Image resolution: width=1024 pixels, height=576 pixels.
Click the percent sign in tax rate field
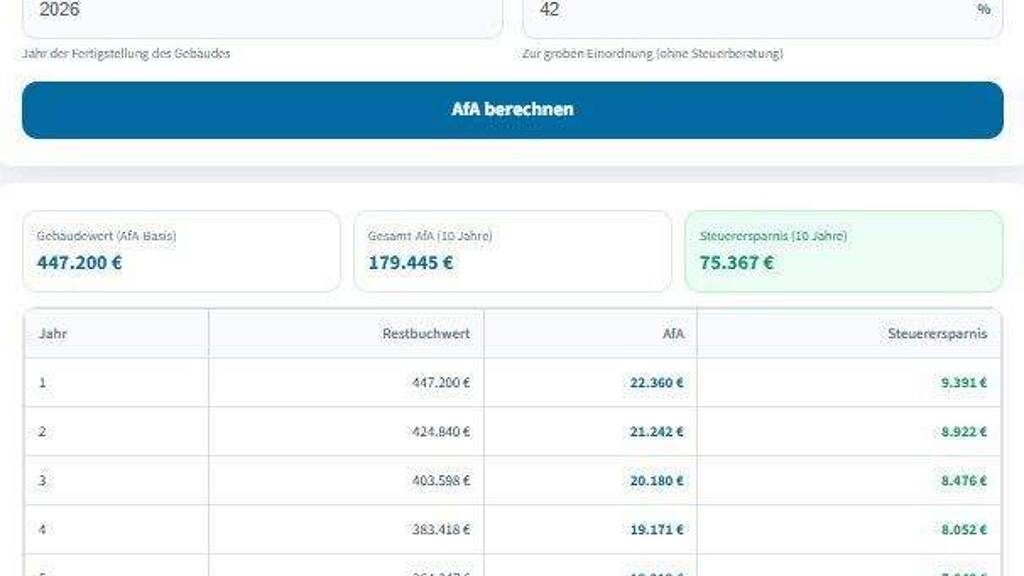(983, 10)
